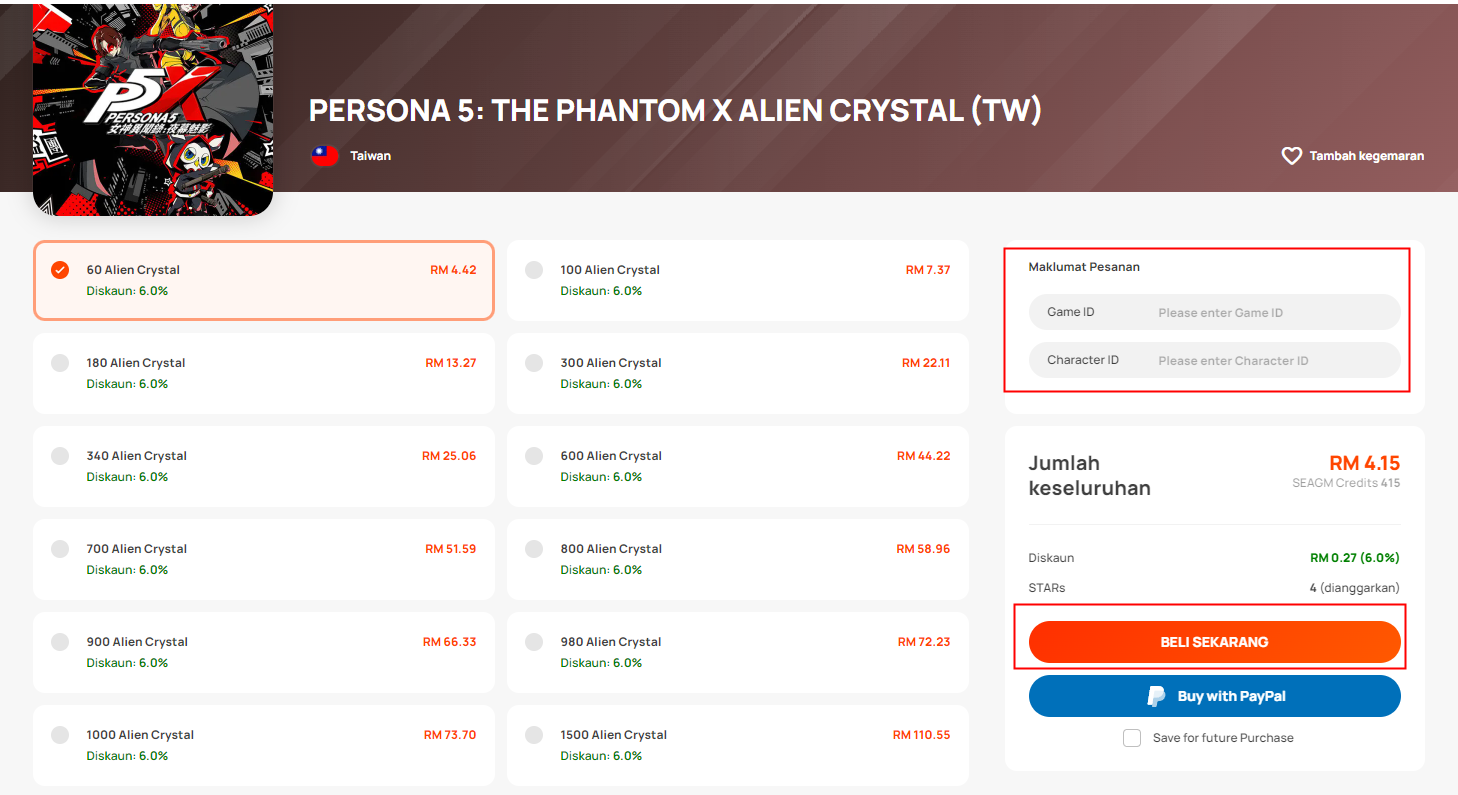Select the 700 Alien Crystal radio button

60,549
